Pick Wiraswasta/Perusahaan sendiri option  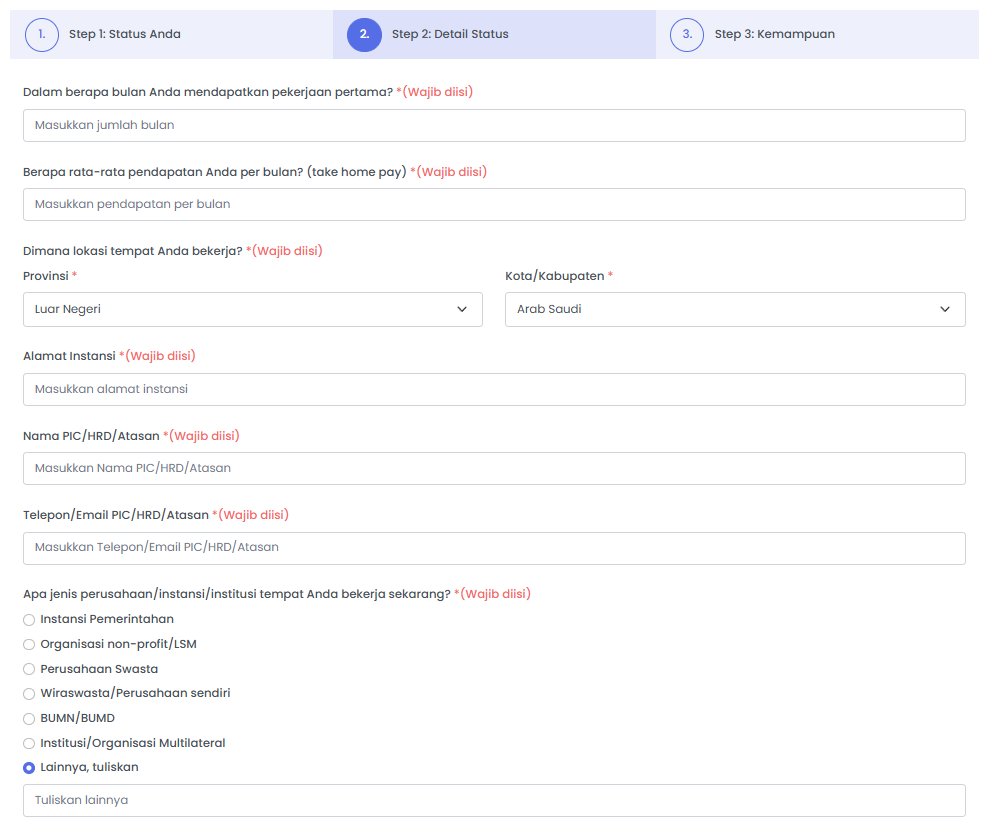point(29,694)
